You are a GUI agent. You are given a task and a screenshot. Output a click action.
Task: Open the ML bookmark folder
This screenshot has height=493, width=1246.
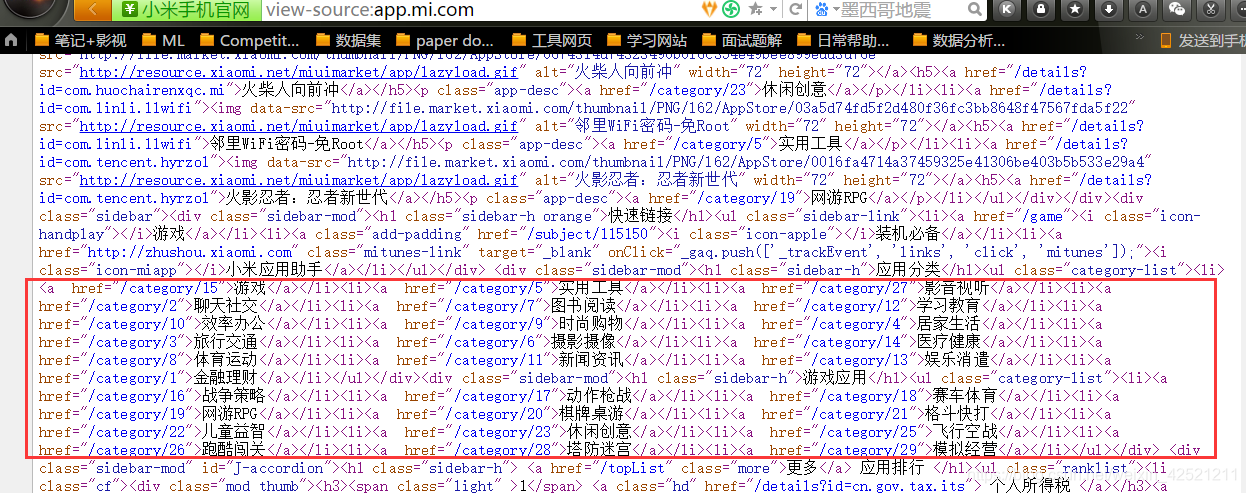pos(162,41)
